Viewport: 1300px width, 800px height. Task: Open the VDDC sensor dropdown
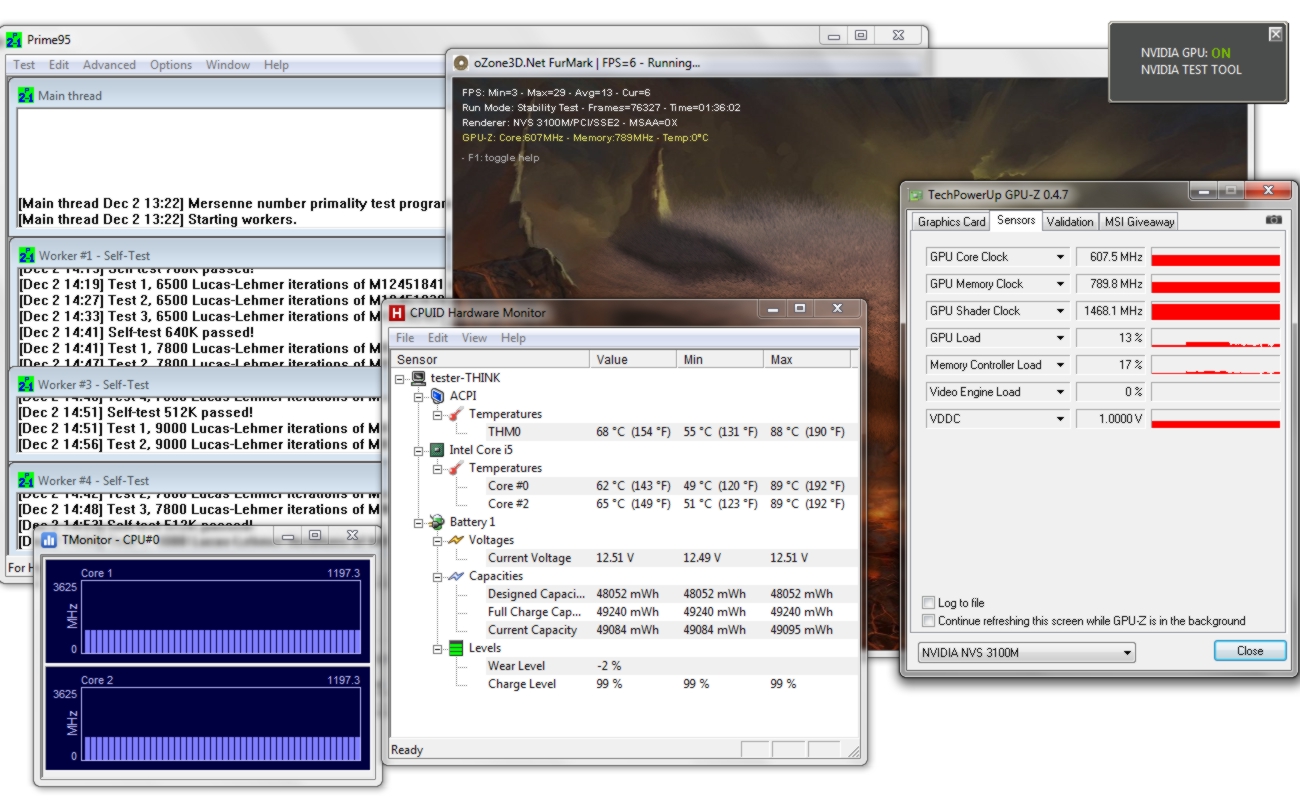click(x=1060, y=419)
